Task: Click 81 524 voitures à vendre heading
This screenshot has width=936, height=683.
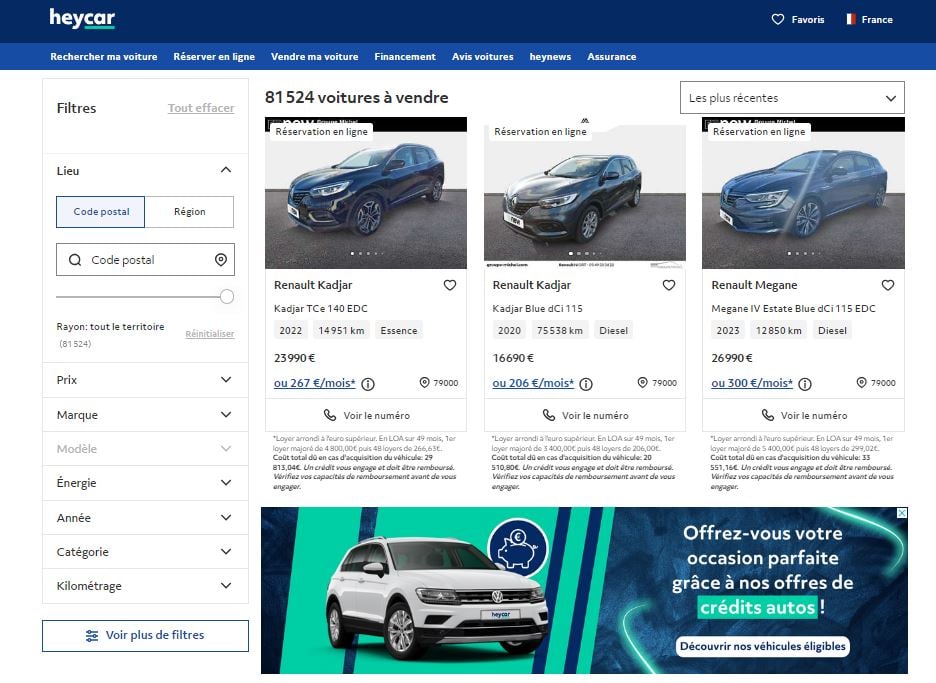Action: pos(356,97)
